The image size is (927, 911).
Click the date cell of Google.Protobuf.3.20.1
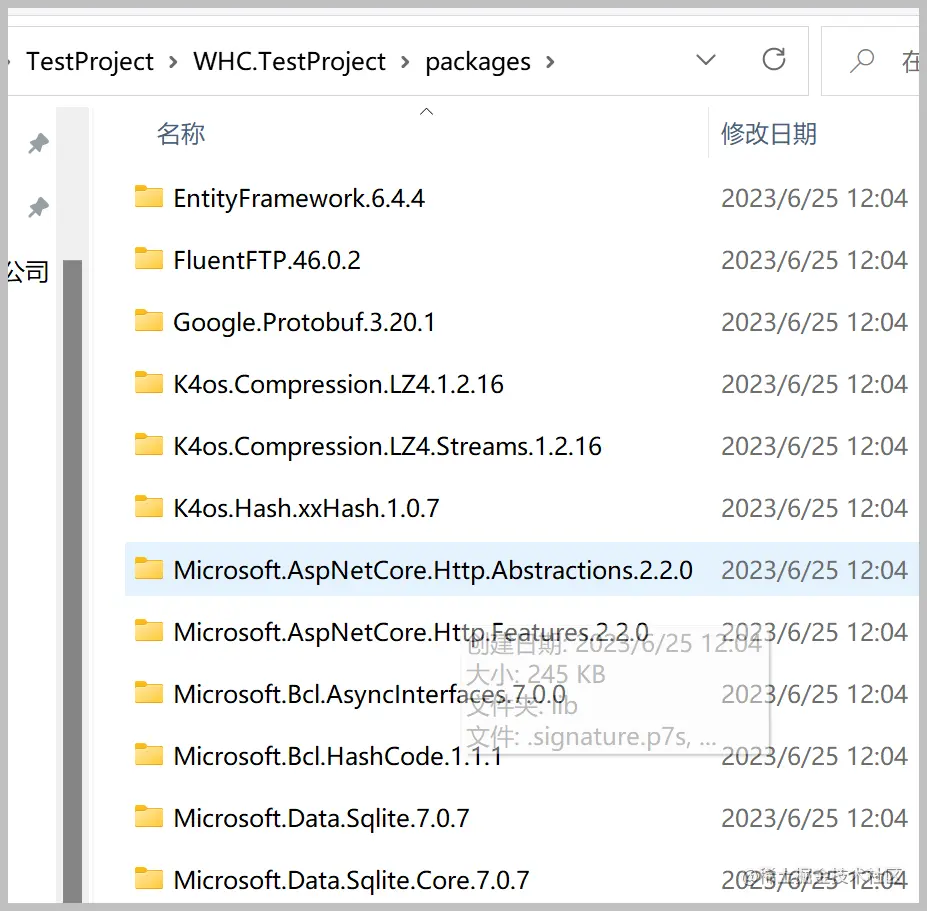[x=814, y=323]
